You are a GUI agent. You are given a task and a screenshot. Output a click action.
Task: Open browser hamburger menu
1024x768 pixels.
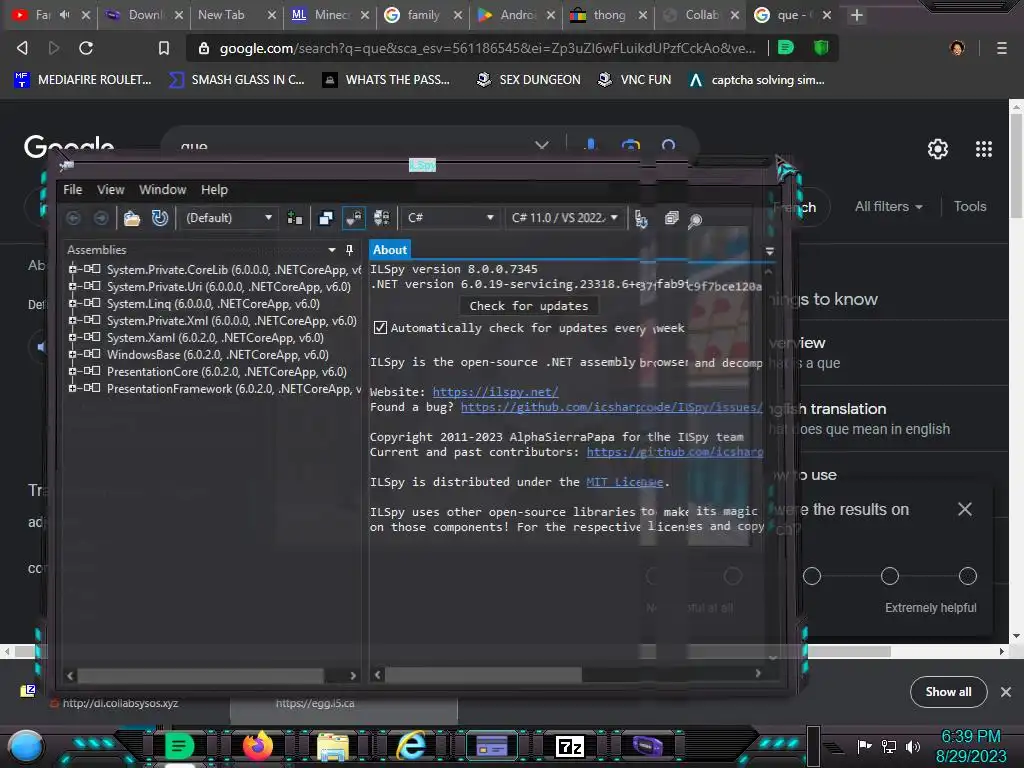tap(1001, 48)
